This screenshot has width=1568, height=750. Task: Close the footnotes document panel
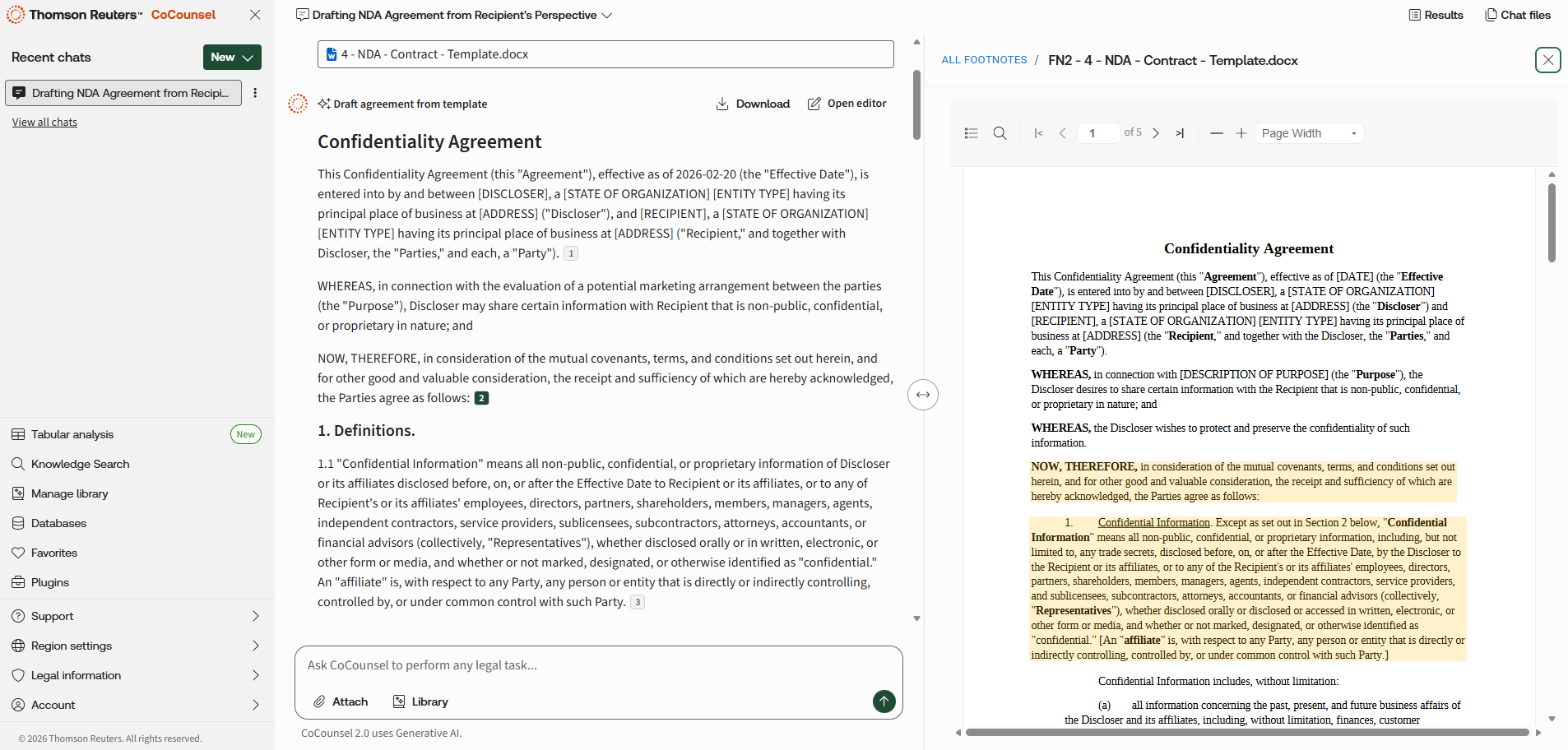(1547, 60)
